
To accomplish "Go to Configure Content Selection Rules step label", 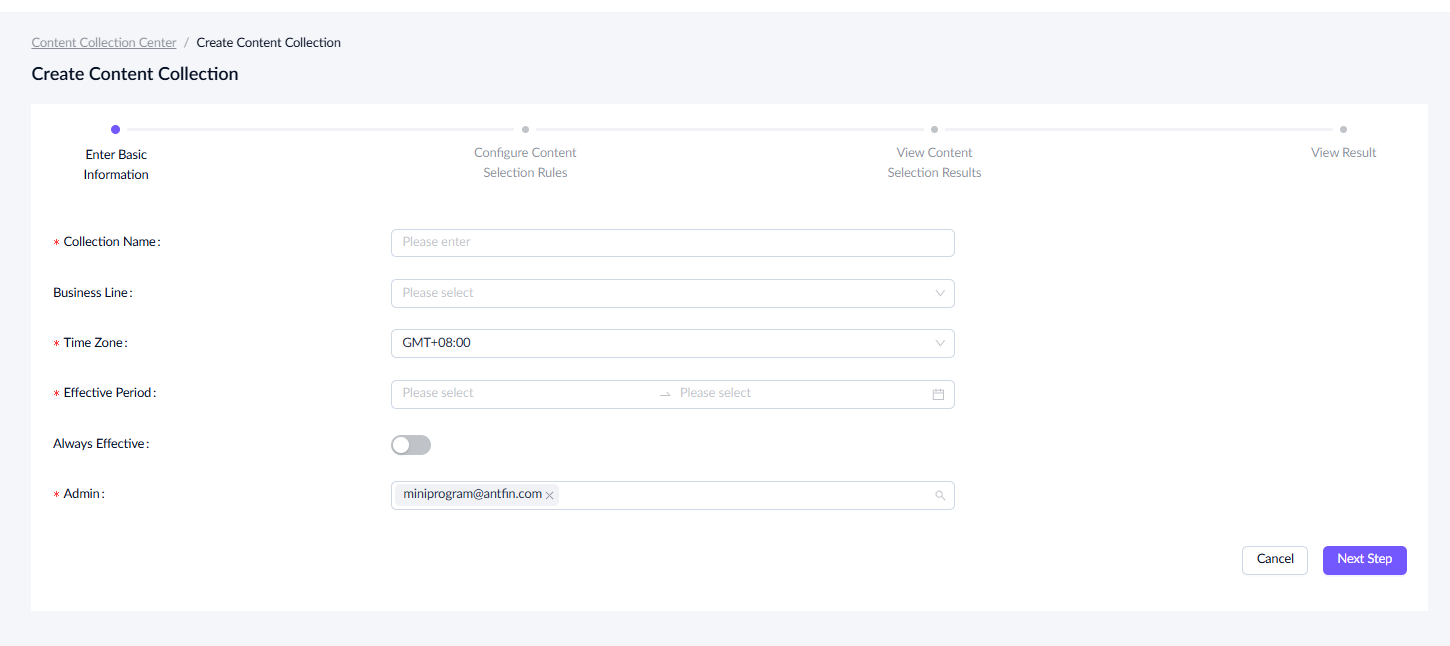I will (525, 163).
